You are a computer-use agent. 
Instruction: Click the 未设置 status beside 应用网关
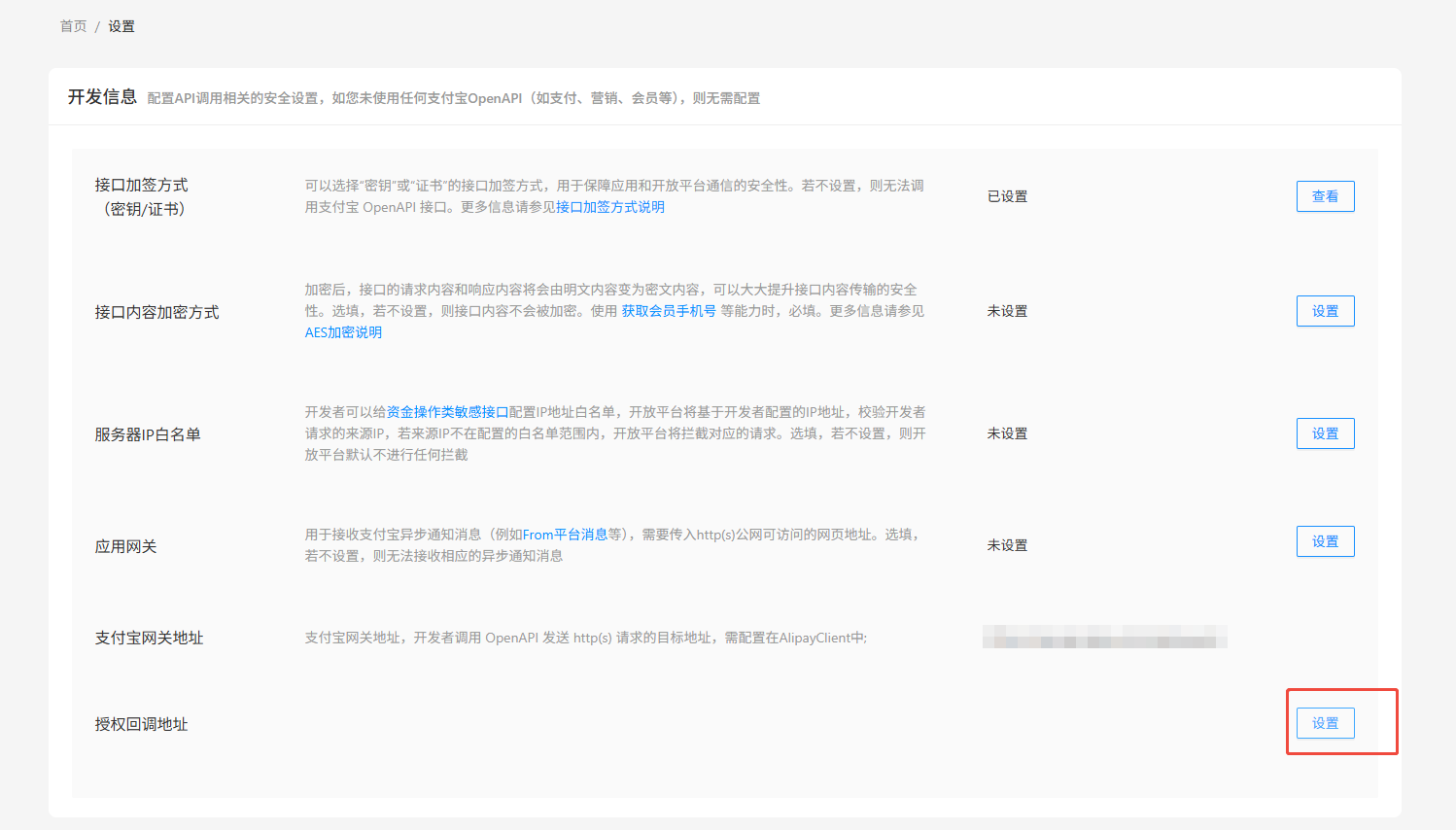[x=1007, y=545]
